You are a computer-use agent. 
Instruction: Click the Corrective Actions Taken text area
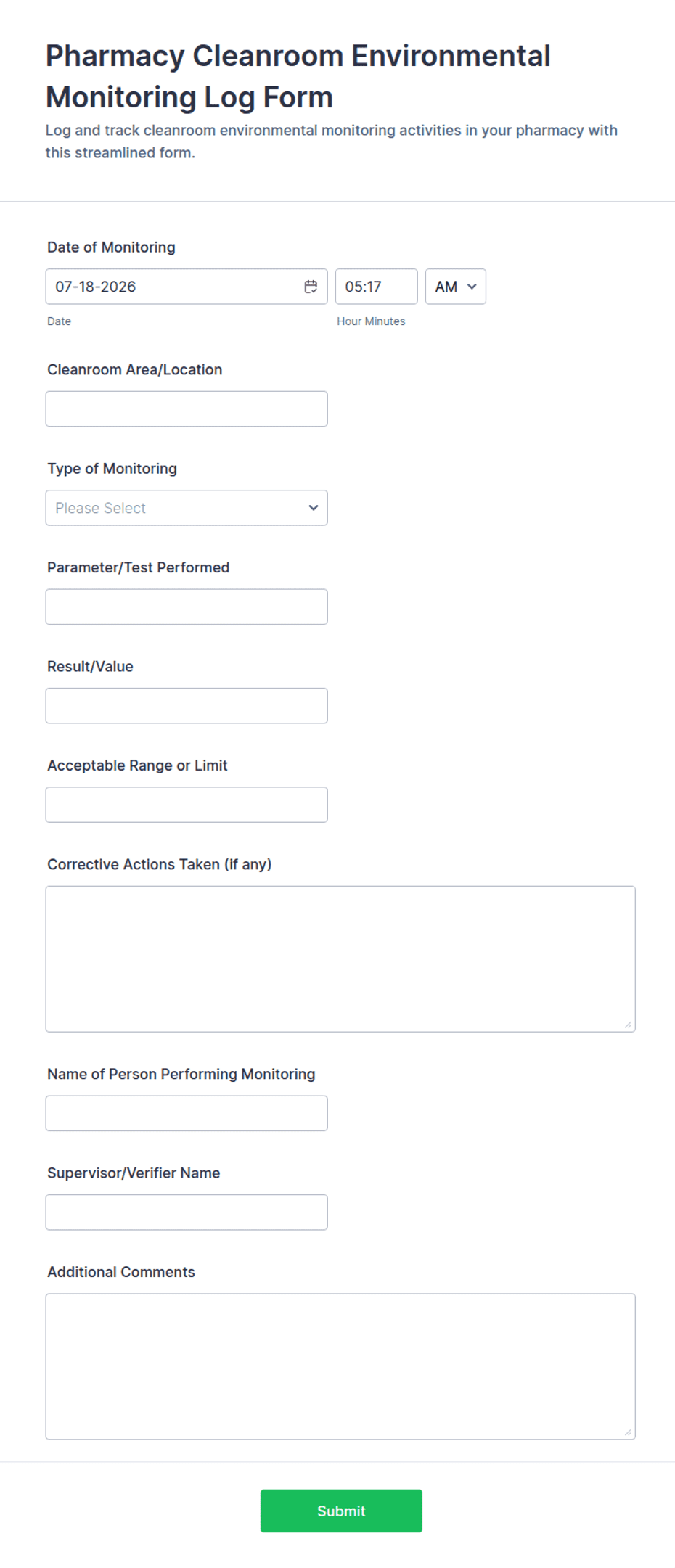(x=340, y=959)
